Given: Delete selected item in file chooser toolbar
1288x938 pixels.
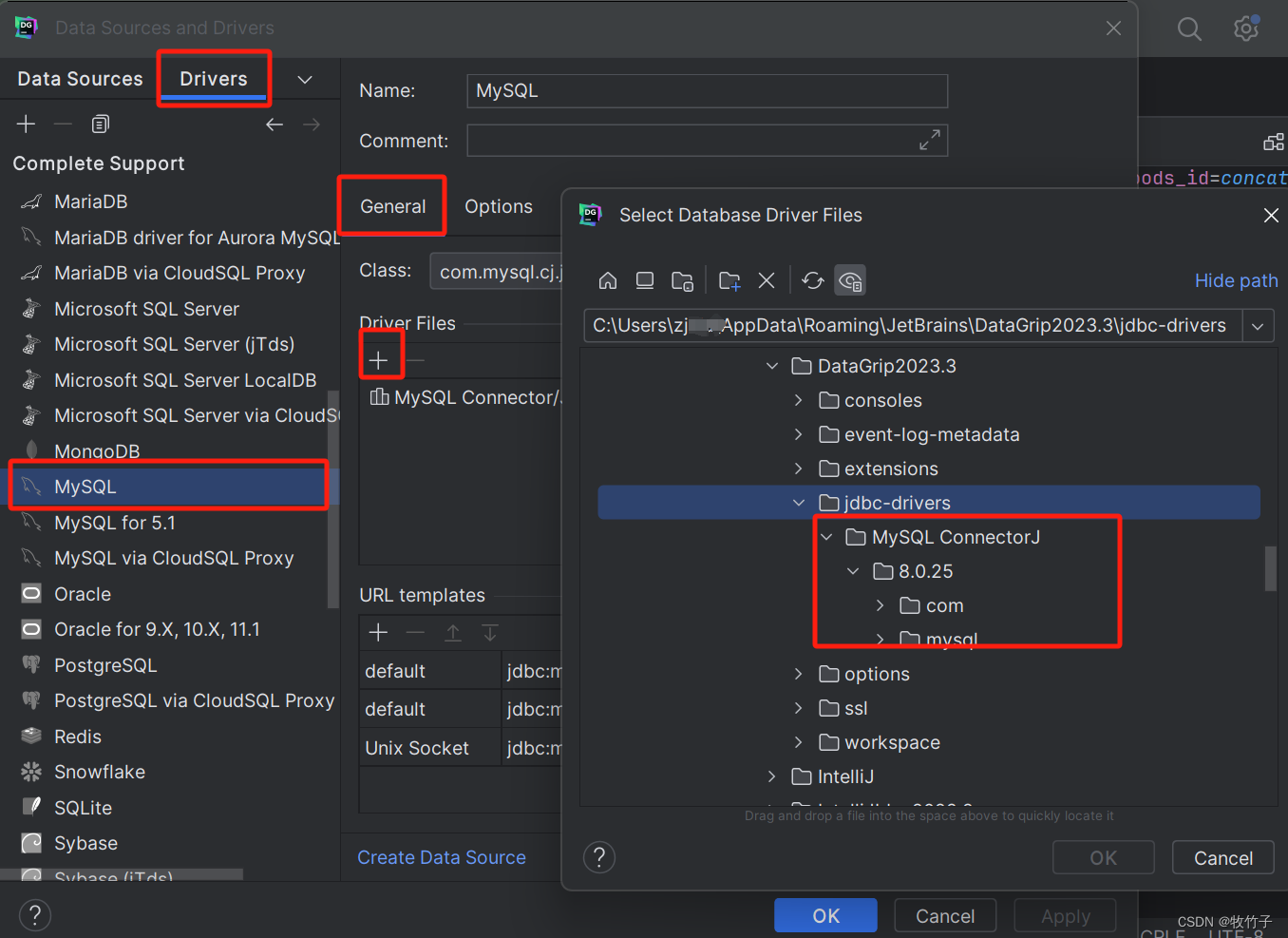Looking at the screenshot, I should 767,280.
